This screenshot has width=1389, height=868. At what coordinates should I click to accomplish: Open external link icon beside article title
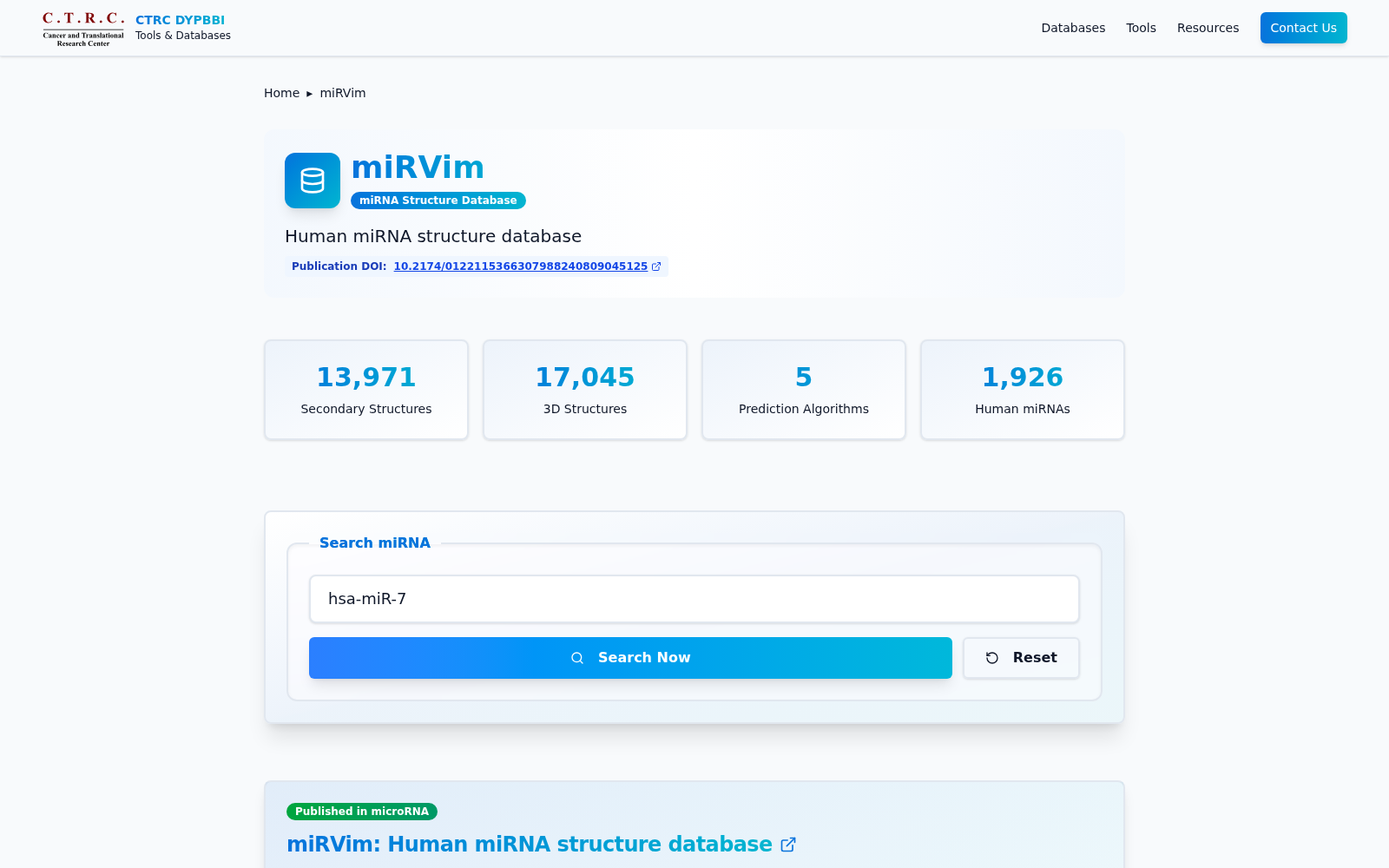788,845
